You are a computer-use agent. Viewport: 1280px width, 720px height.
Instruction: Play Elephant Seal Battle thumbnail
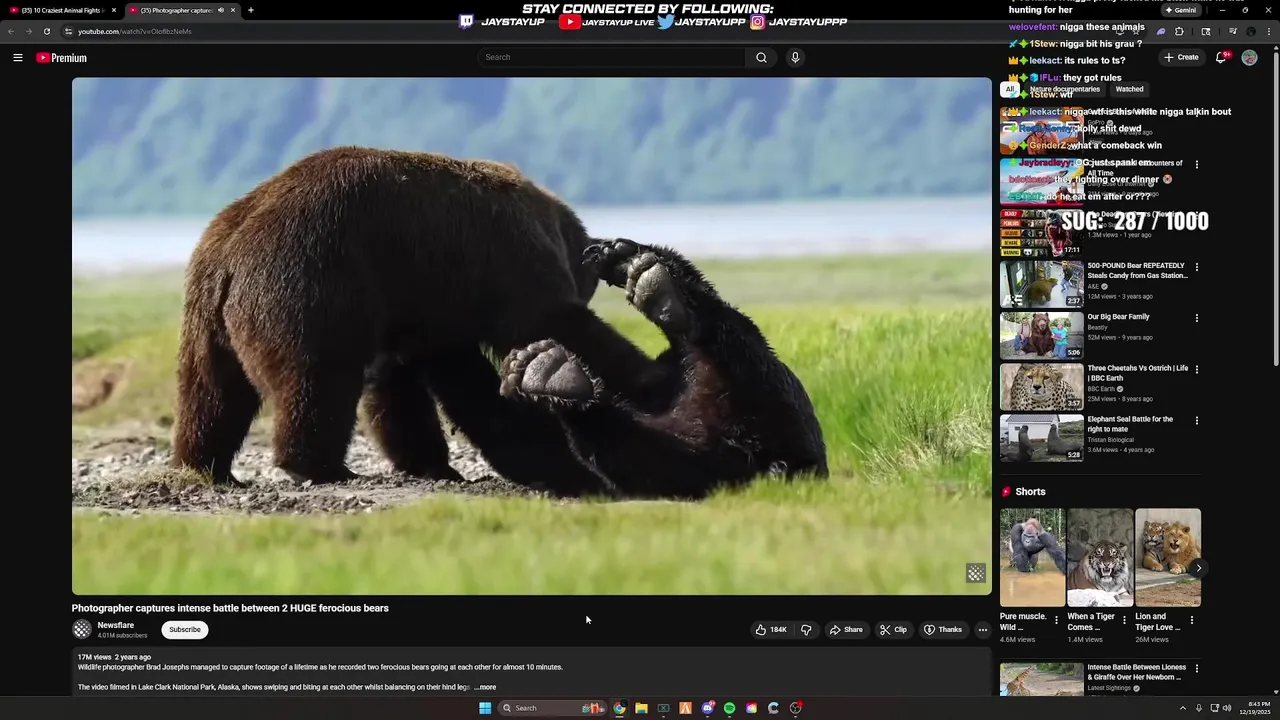[1042, 438]
